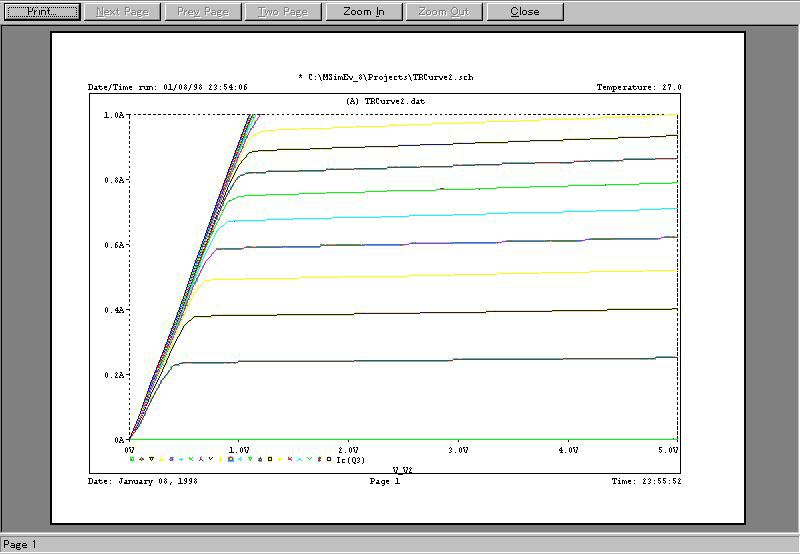Click the Ic(Q3) legend label

click(350, 459)
